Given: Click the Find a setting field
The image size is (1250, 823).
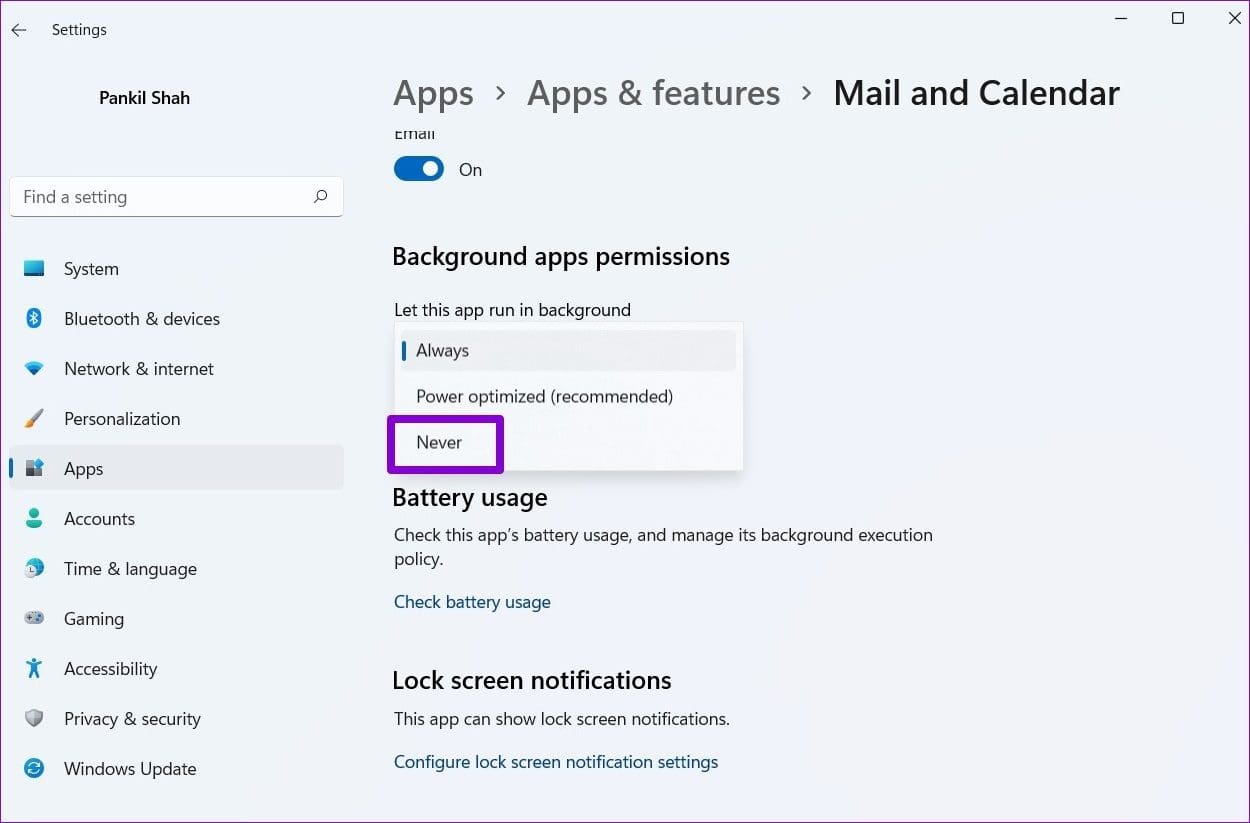Looking at the screenshot, I should point(176,197).
